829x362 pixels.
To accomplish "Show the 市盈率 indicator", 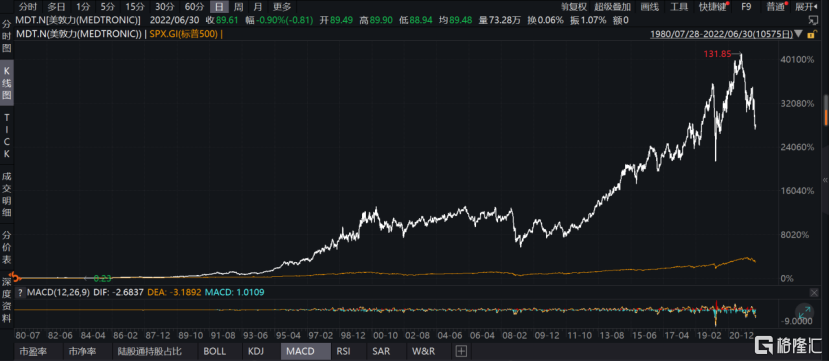I will coord(32,351).
